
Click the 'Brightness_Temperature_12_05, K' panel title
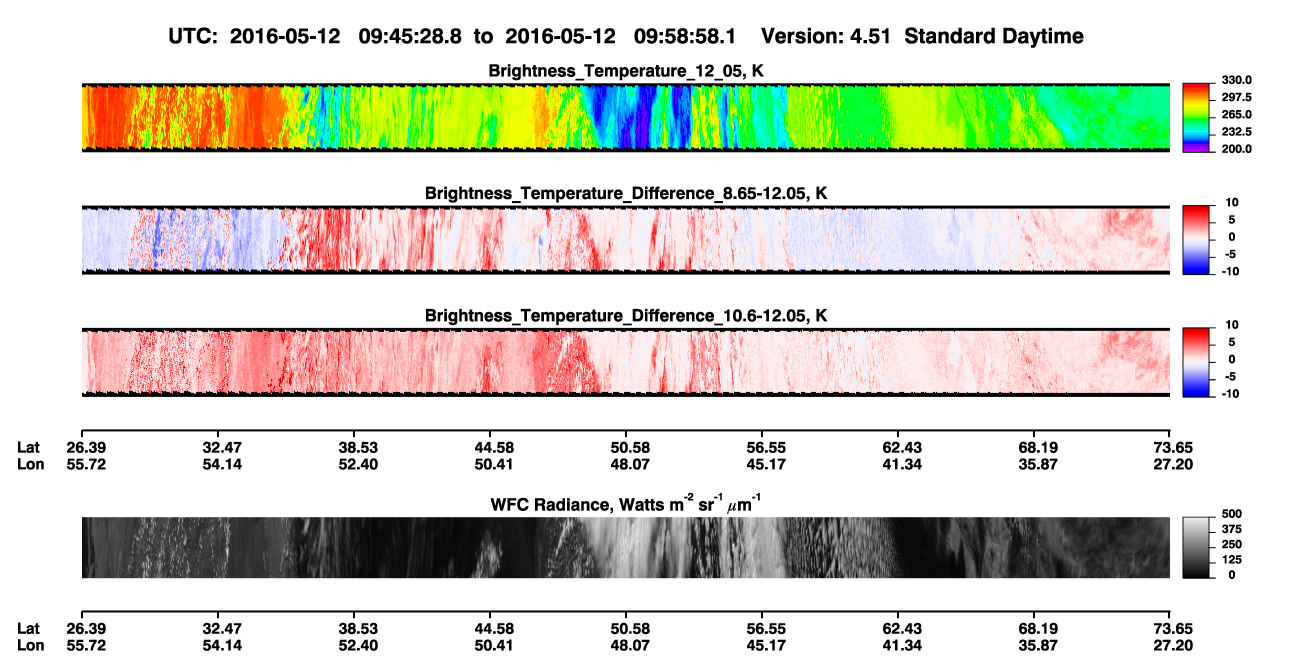pyautogui.click(x=626, y=71)
